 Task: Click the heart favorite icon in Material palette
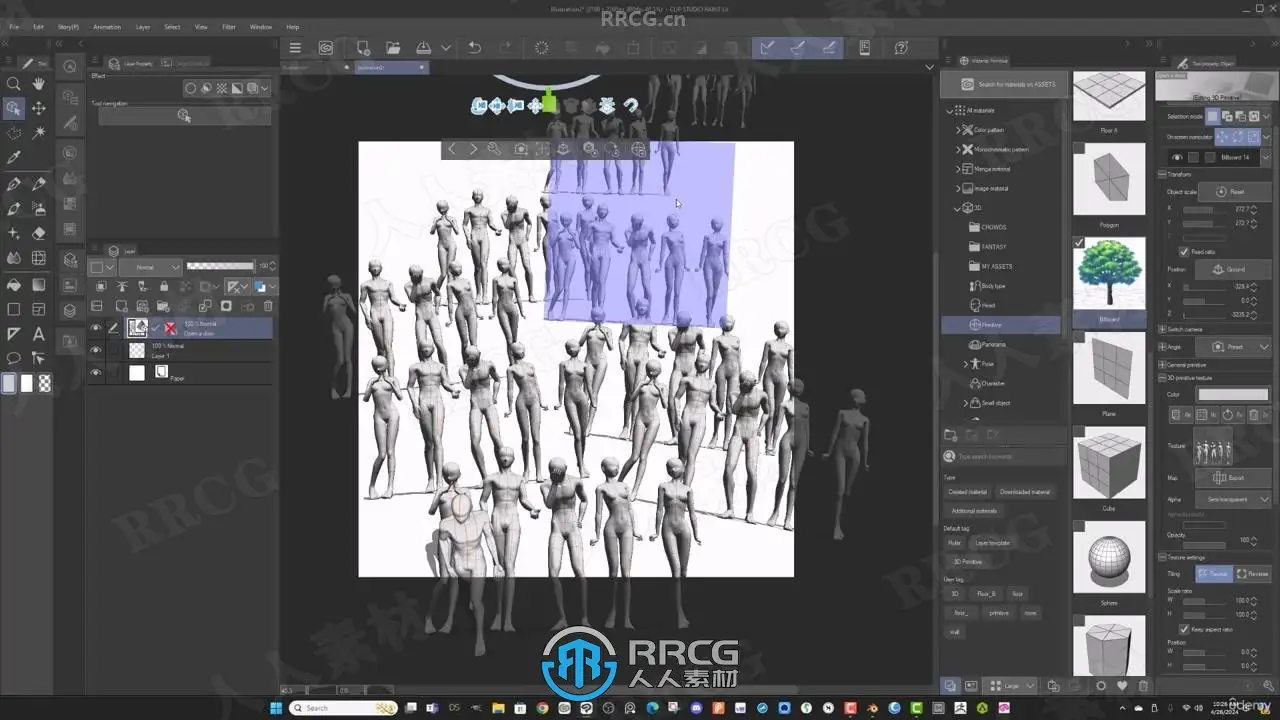1122,686
